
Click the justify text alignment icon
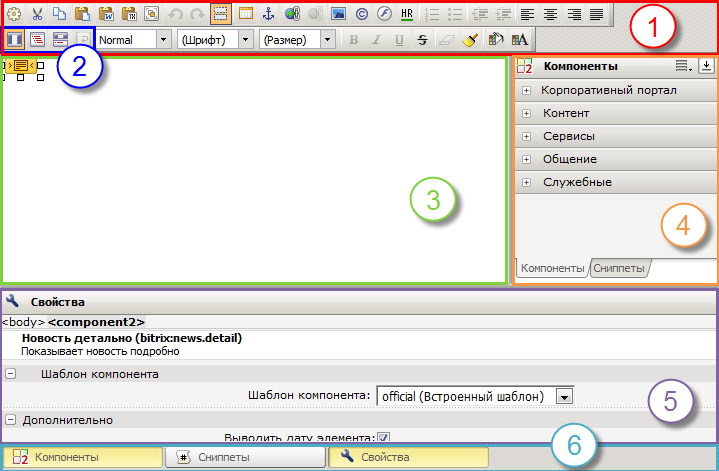pos(597,14)
